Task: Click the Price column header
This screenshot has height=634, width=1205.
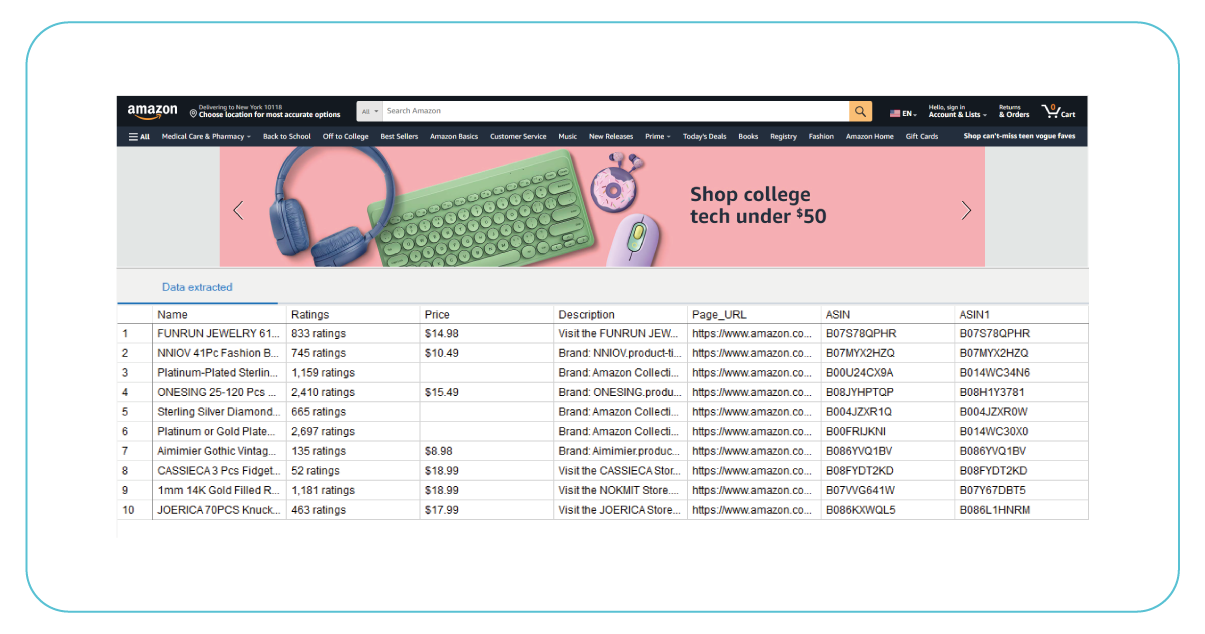Action: (x=487, y=314)
